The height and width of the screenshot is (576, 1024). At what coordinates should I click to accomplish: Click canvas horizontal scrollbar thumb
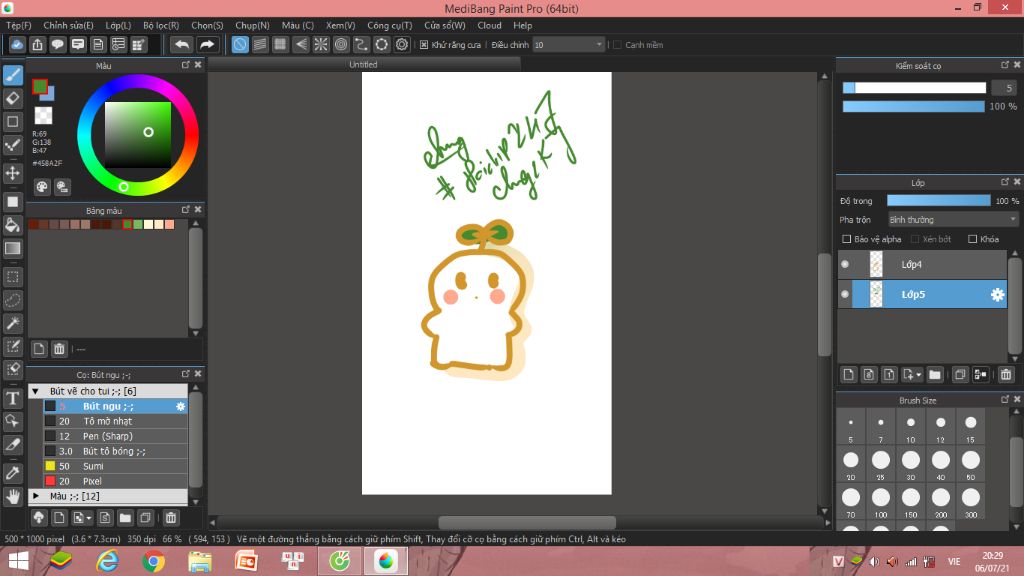coord(527,522)
